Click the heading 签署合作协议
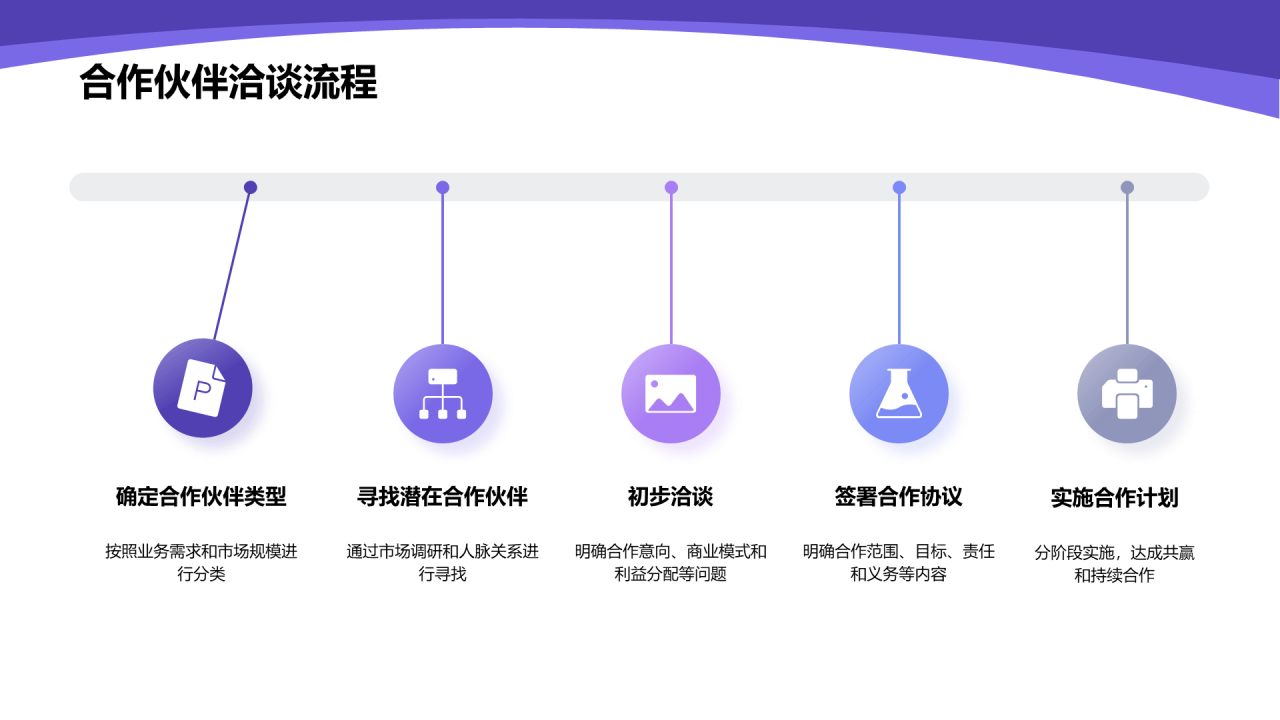Image resolution: width=1280 pixels, height=720 pixels. tap(899, 495)
